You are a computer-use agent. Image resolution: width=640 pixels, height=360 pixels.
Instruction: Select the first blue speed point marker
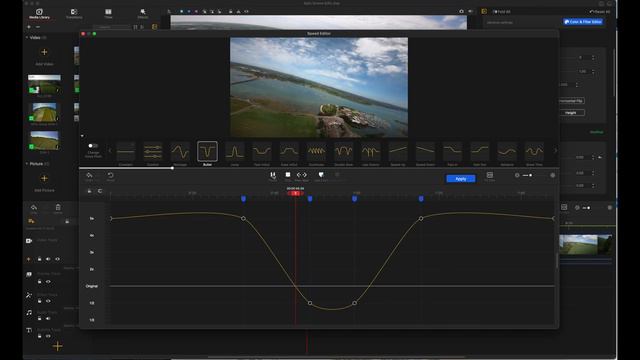[243, 199]
